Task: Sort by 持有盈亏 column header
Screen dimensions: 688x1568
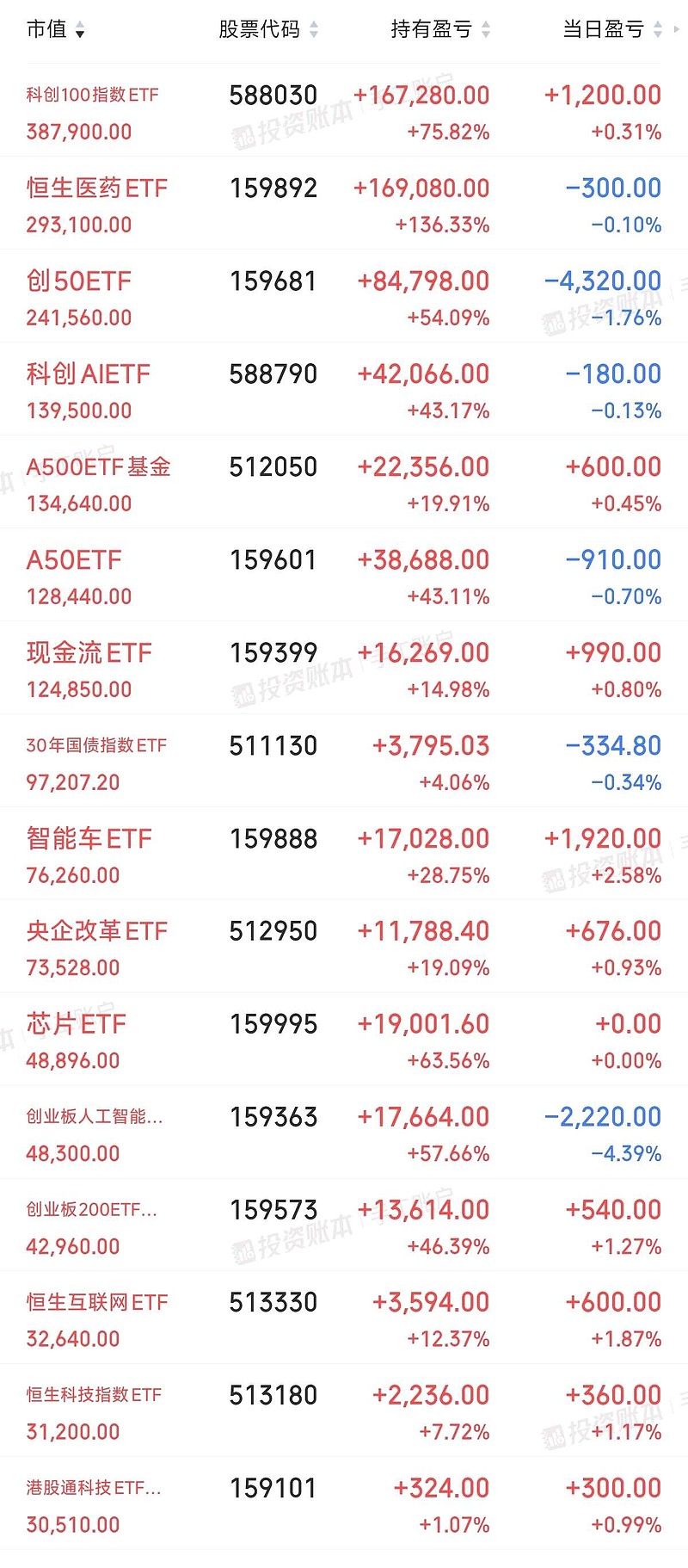Action: [x=431, y=29]
